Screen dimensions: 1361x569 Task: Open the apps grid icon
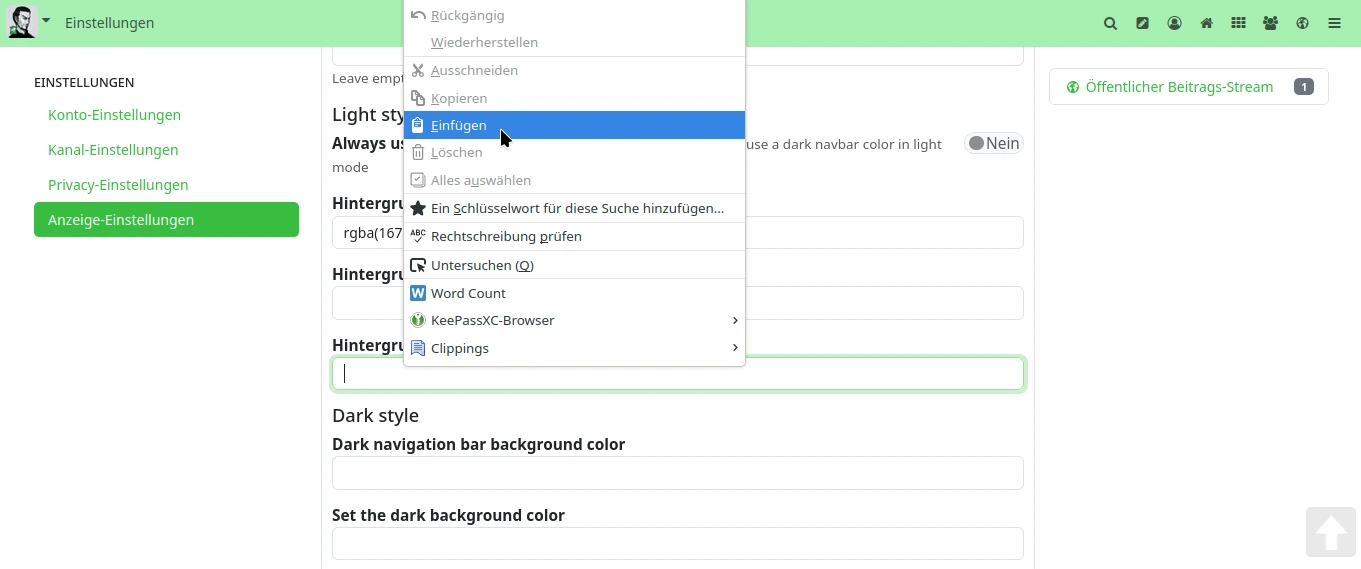point(1238,23)
